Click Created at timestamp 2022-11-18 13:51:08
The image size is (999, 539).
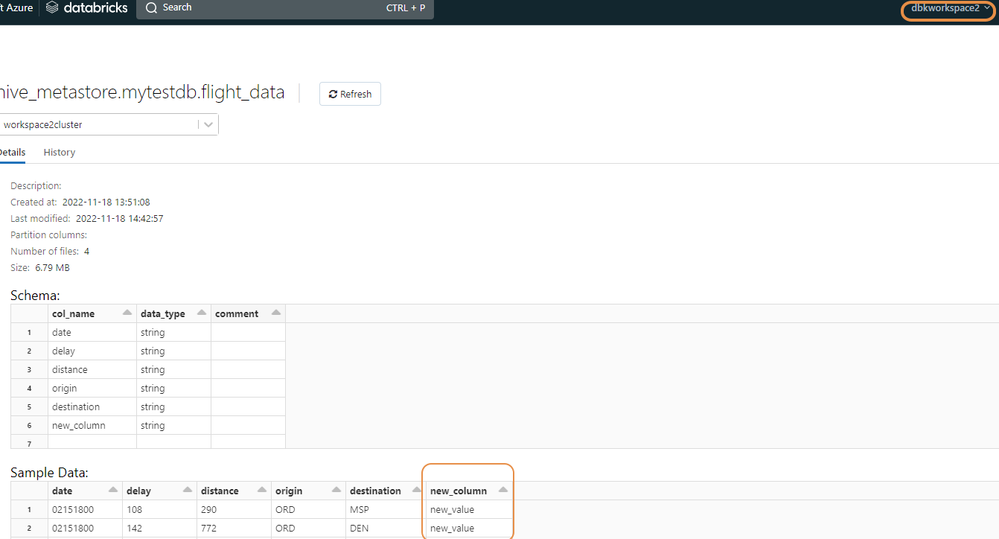coord(106,202)
